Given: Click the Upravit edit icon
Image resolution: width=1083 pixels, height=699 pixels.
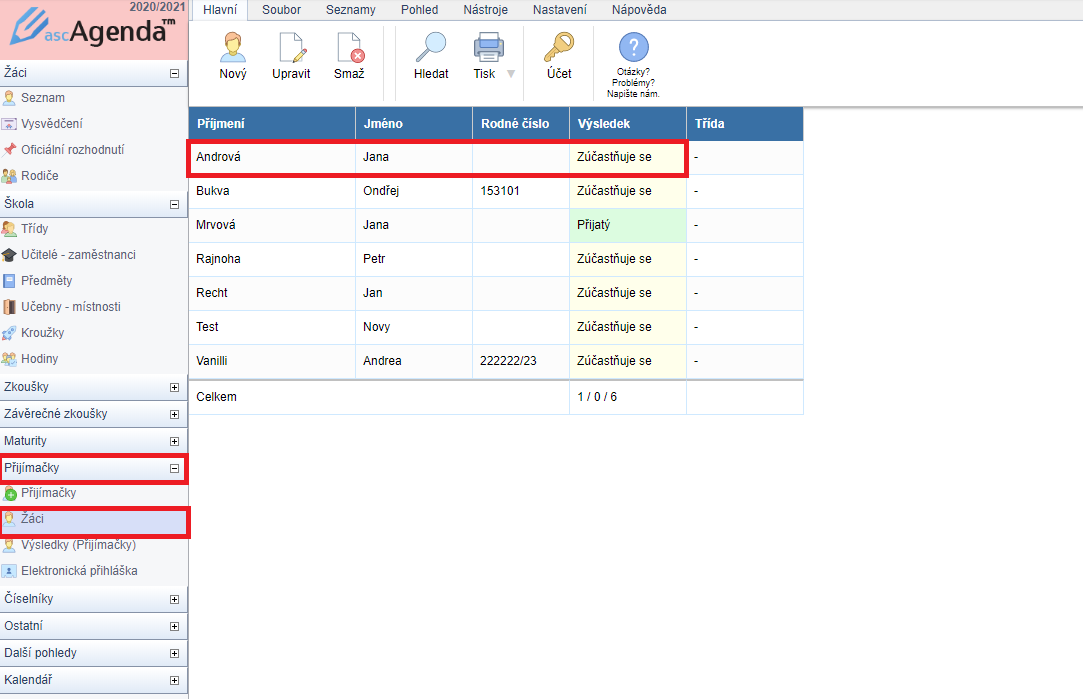Looking at the screenshot, I should click(291, 48).
